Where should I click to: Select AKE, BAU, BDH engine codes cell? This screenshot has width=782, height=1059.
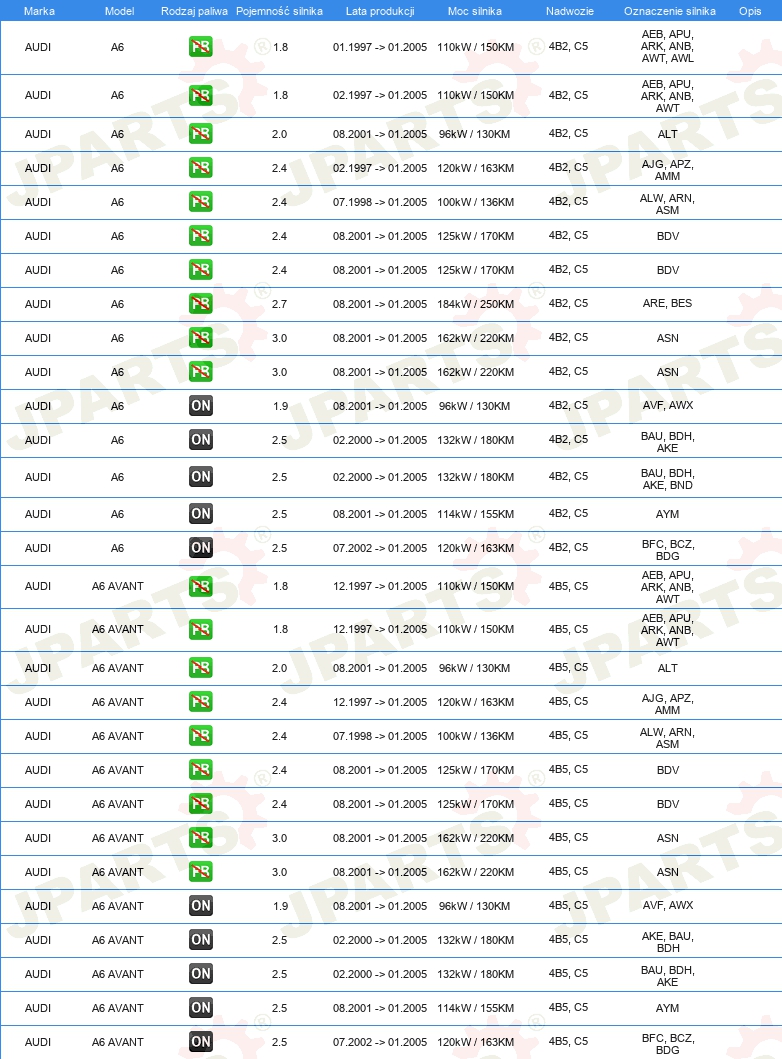pos(667,941)
